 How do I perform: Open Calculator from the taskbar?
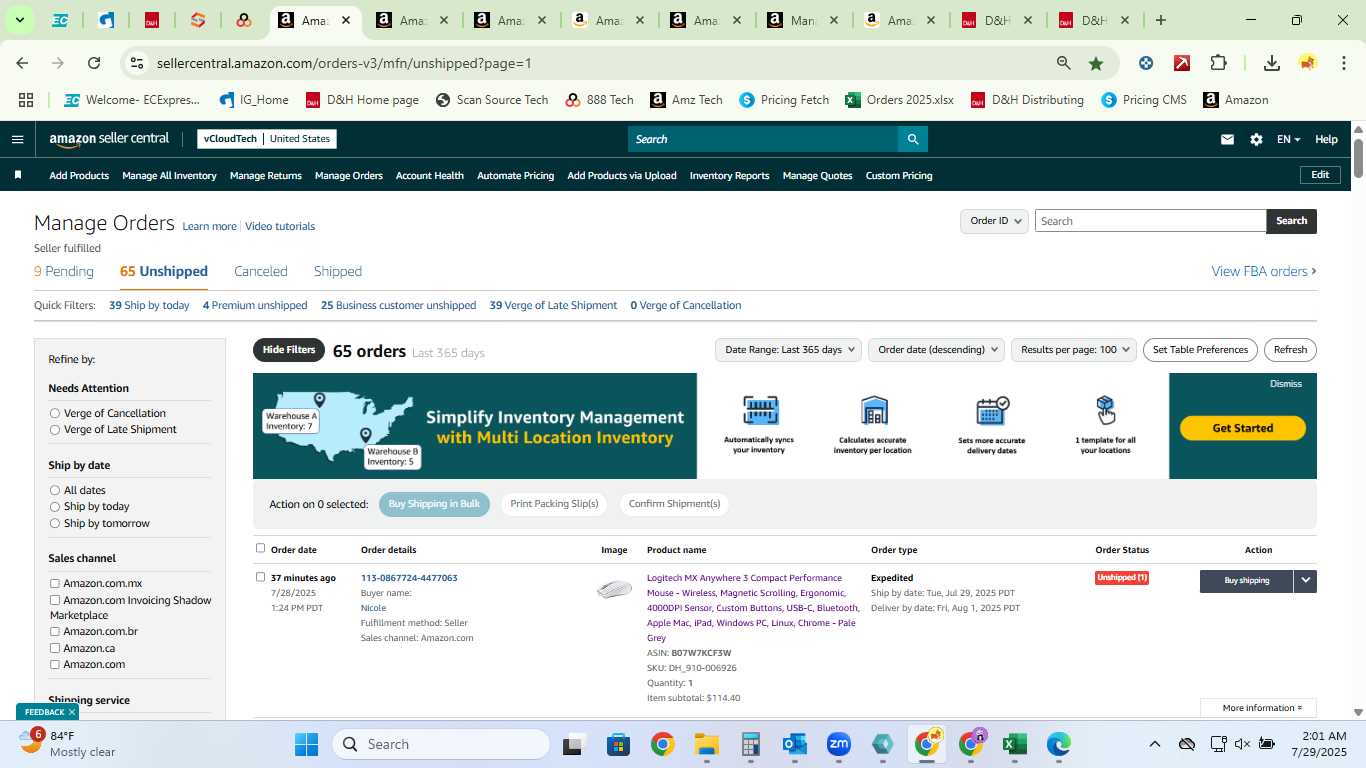coord(751,744)
